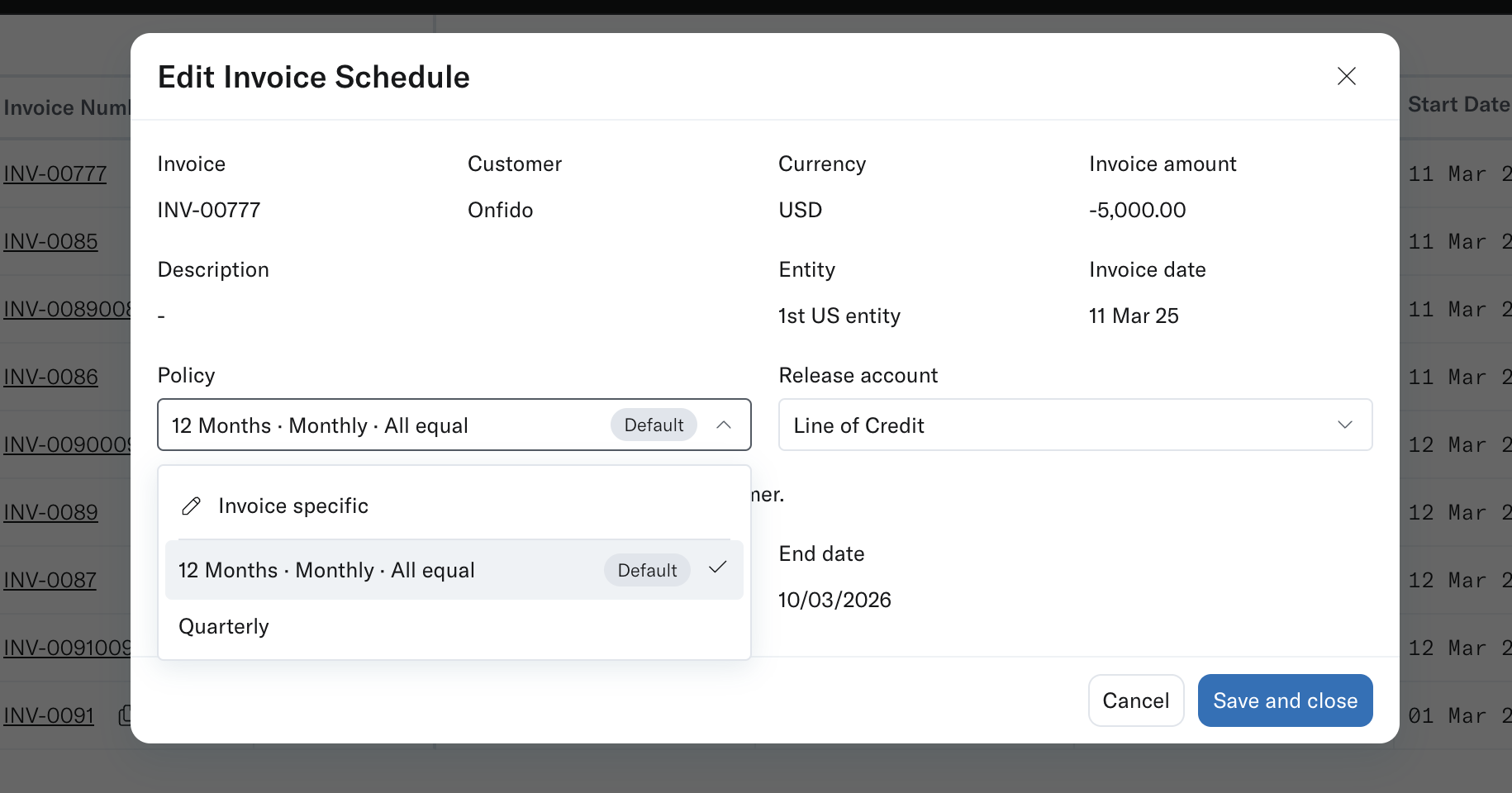Image resolution: width=1512 pixels, height=793 pixels.
Task: Click the pencil icon beside Invoice specific
Action: coord(191,506)
